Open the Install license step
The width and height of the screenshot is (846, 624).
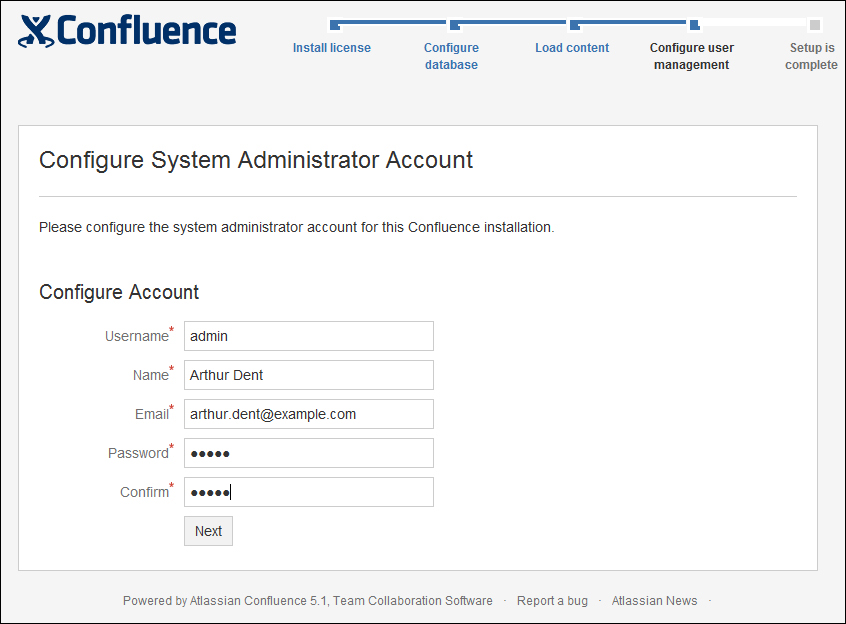tap(332, 48)
